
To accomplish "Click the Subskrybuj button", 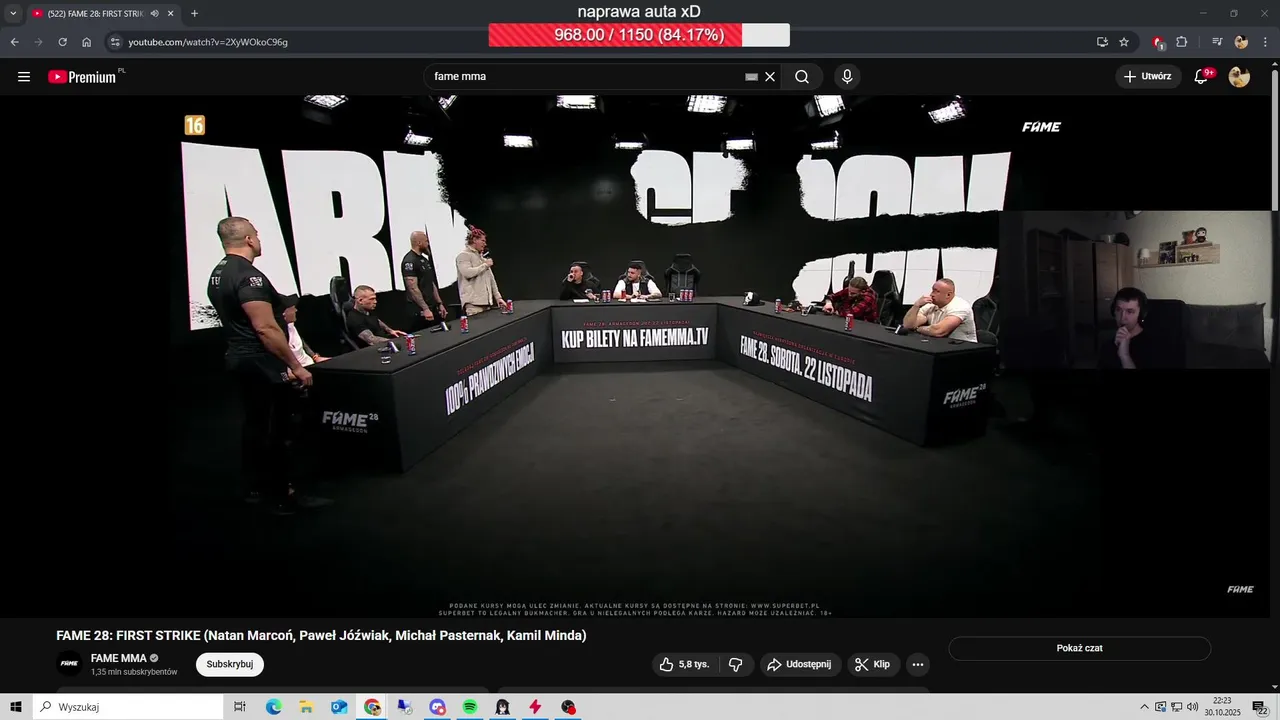I will [230, 664].
